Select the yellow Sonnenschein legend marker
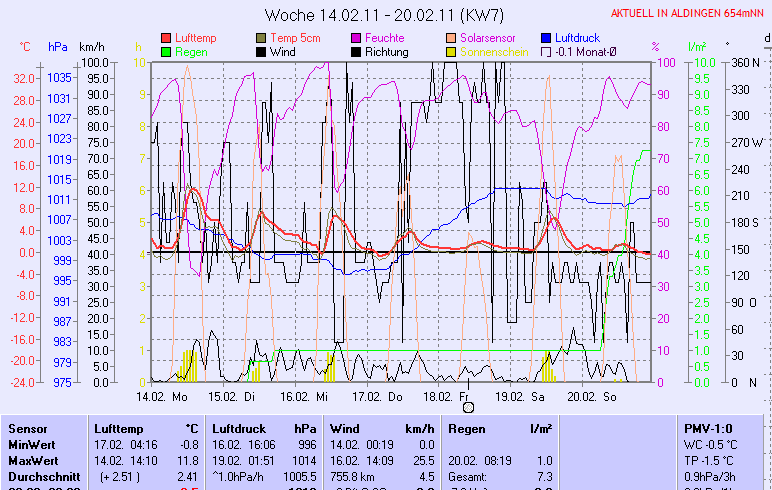Viewport: 772px width, 490px height. pyautogui.click(x=452, y=52)
